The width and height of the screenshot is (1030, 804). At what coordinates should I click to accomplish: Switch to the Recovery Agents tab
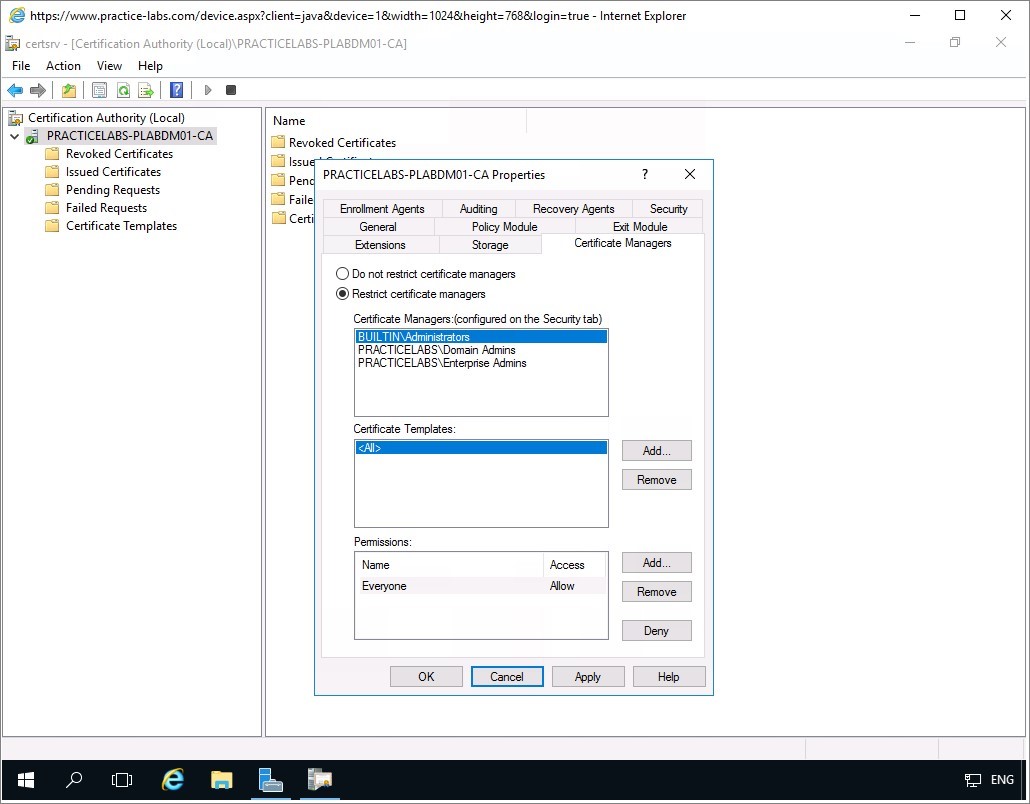coord(573,209)
